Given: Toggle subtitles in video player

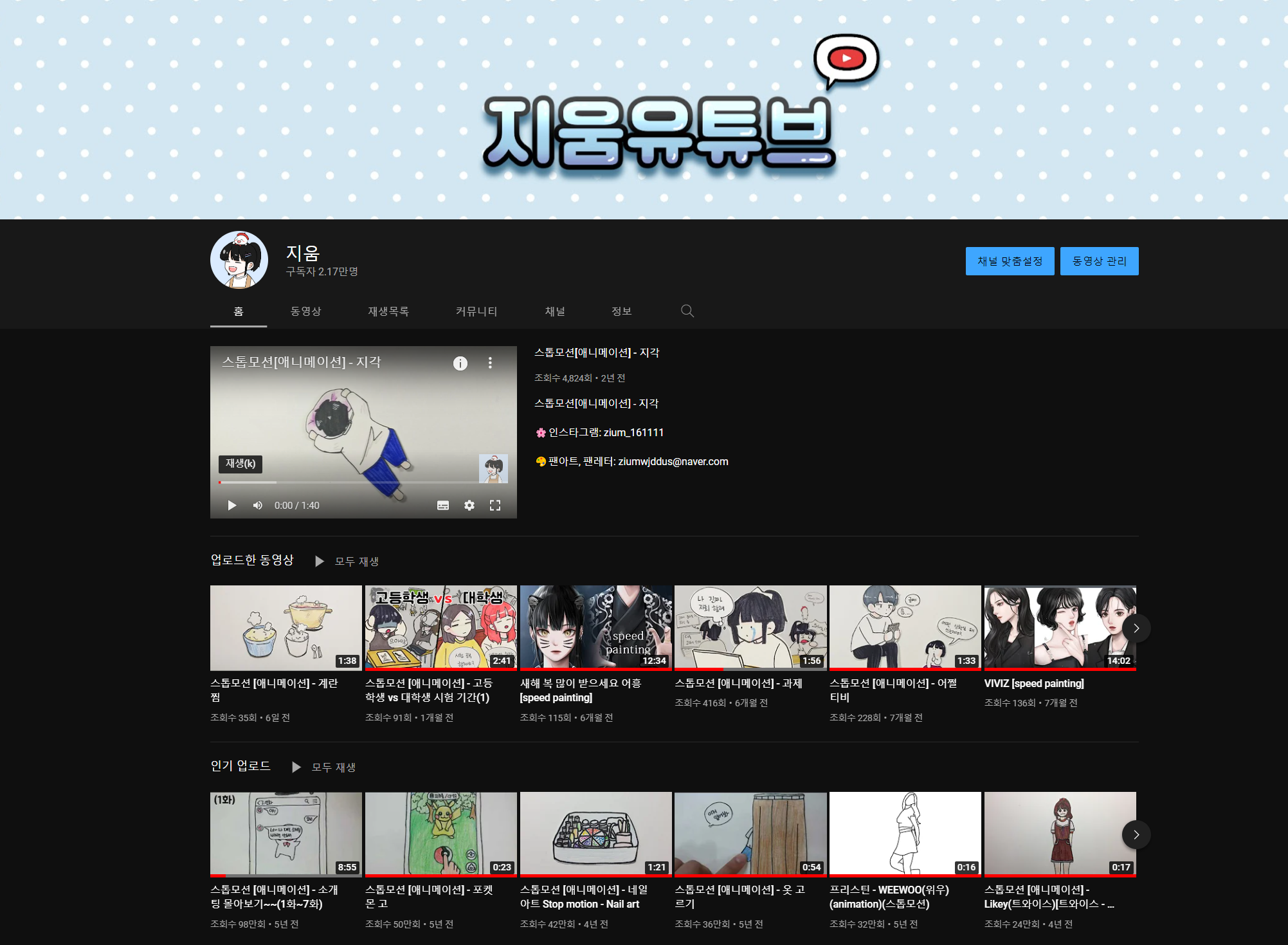Looking at the screenshot, I should point(443,506).
